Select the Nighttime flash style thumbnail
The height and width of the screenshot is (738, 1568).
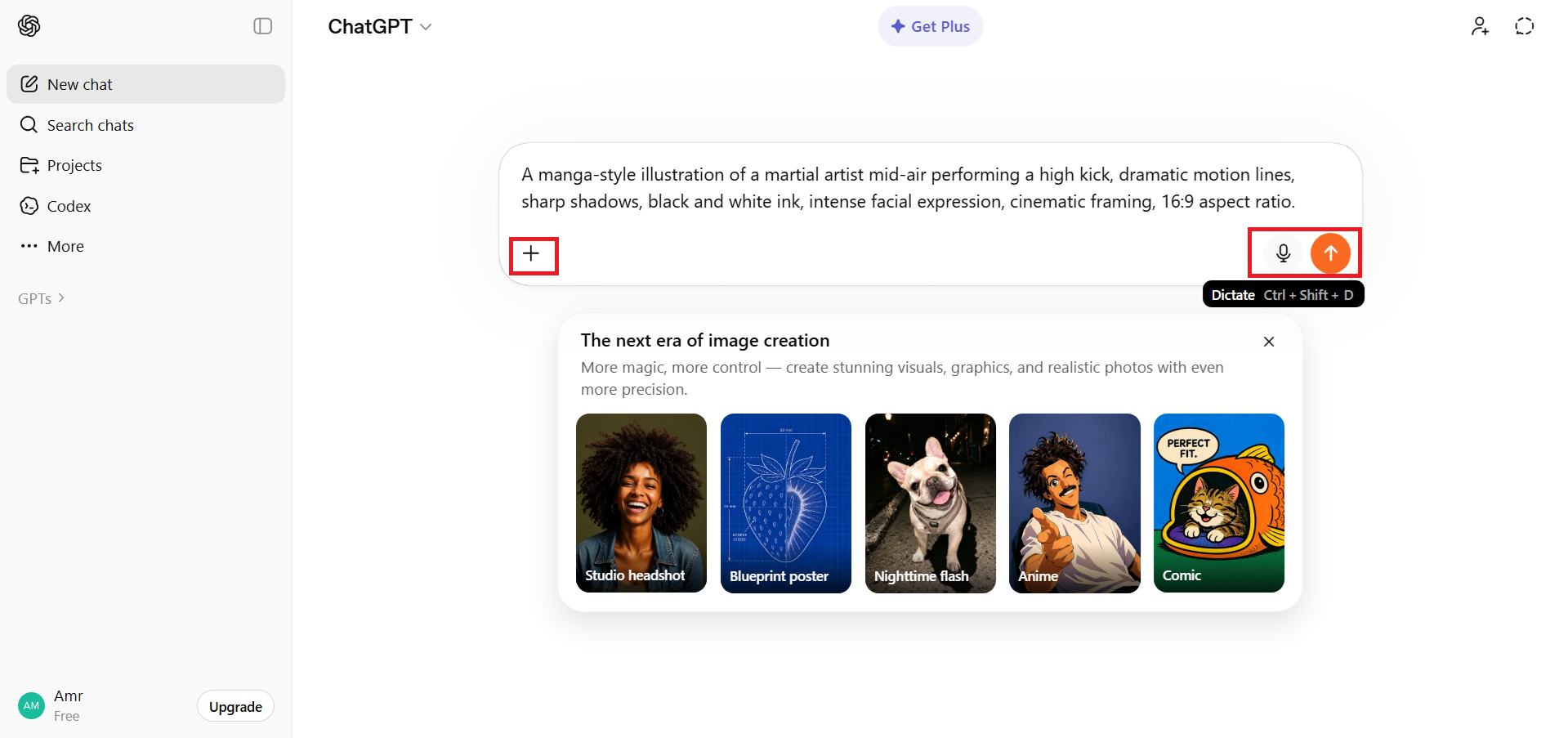[x=931, y=503]
